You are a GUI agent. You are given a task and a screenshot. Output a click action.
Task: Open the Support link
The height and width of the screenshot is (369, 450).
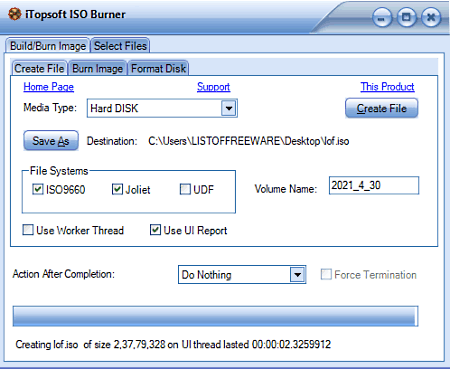pos(213,87)
